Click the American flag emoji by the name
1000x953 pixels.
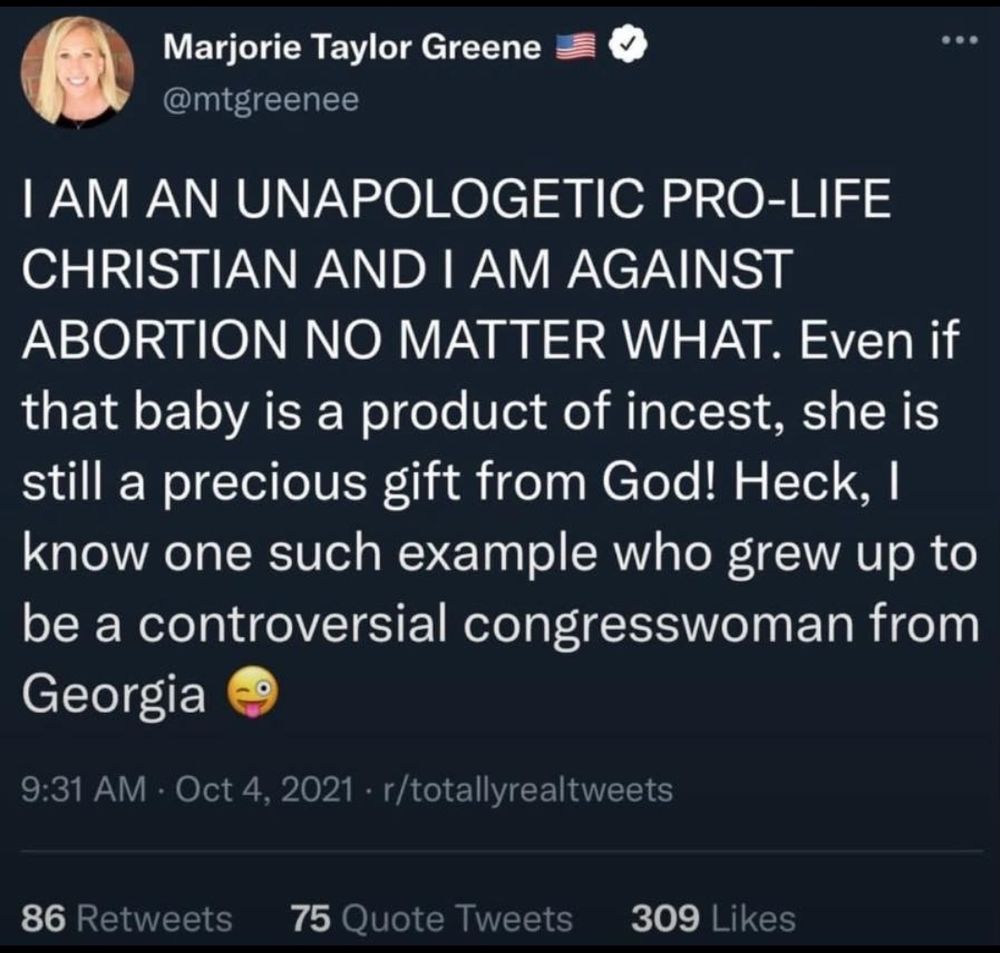[576, 43]
